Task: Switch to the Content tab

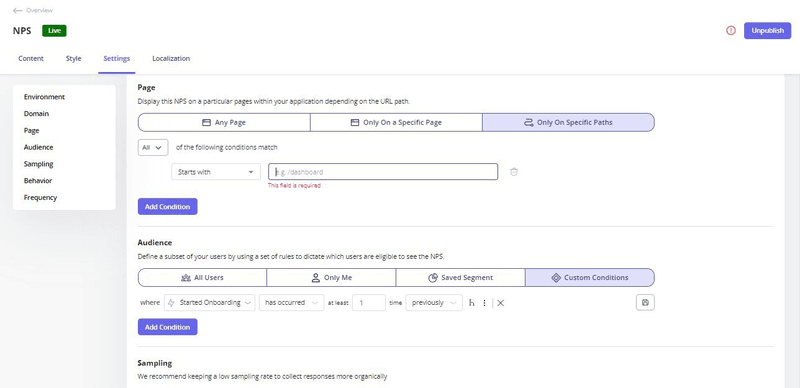Action: pos(31,59)
